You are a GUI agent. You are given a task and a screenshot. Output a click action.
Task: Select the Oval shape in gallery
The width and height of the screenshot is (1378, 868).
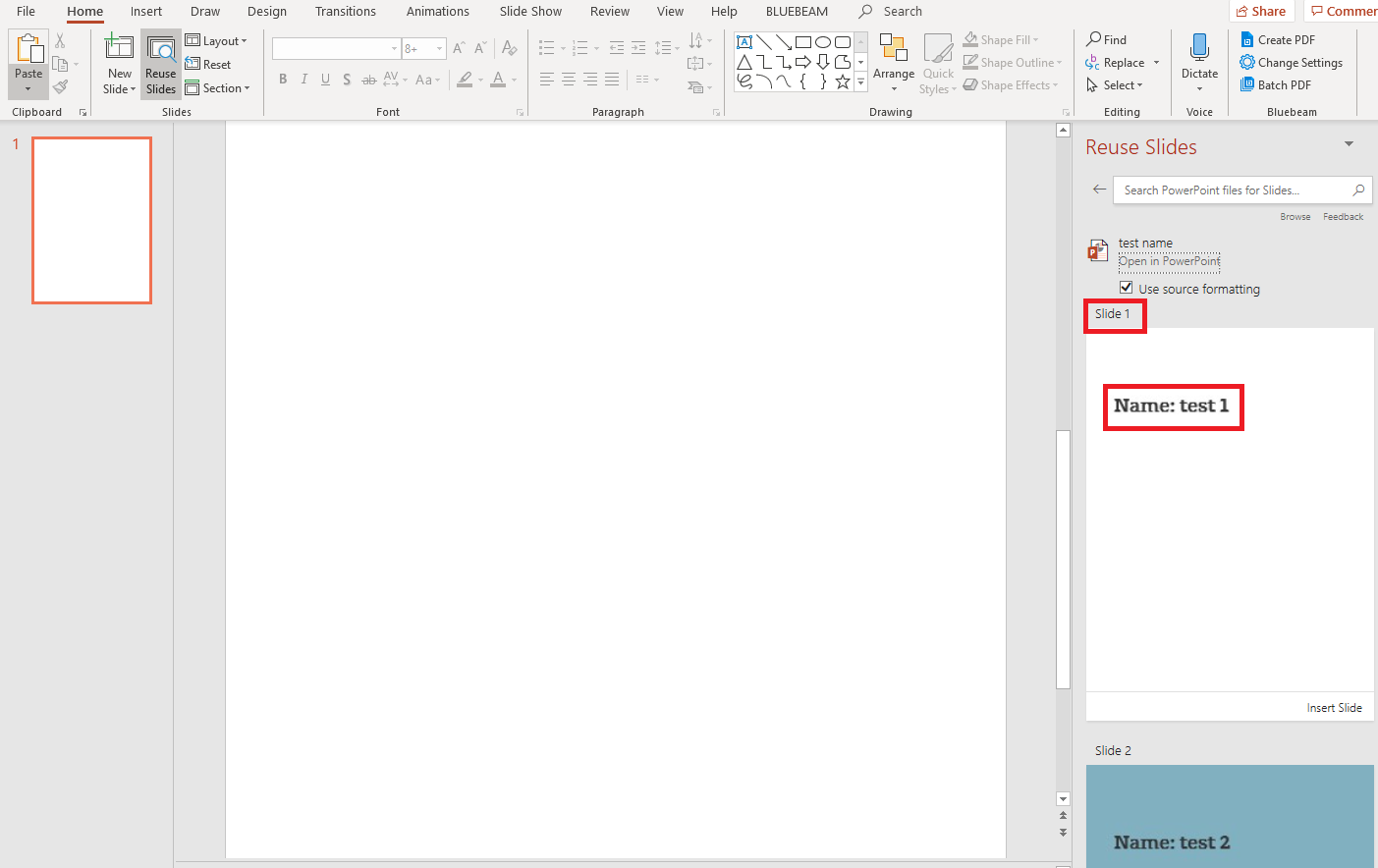(823, 42)
